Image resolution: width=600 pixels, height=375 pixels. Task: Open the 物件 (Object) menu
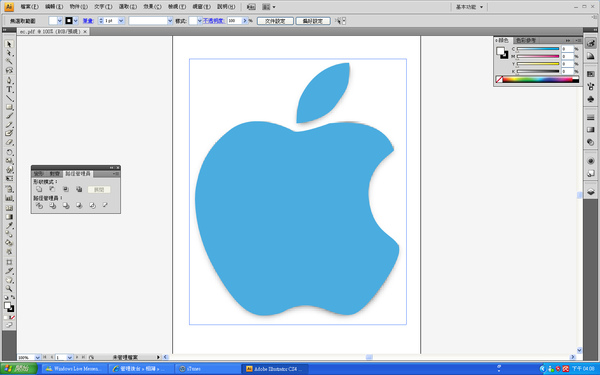pos(78,7)
